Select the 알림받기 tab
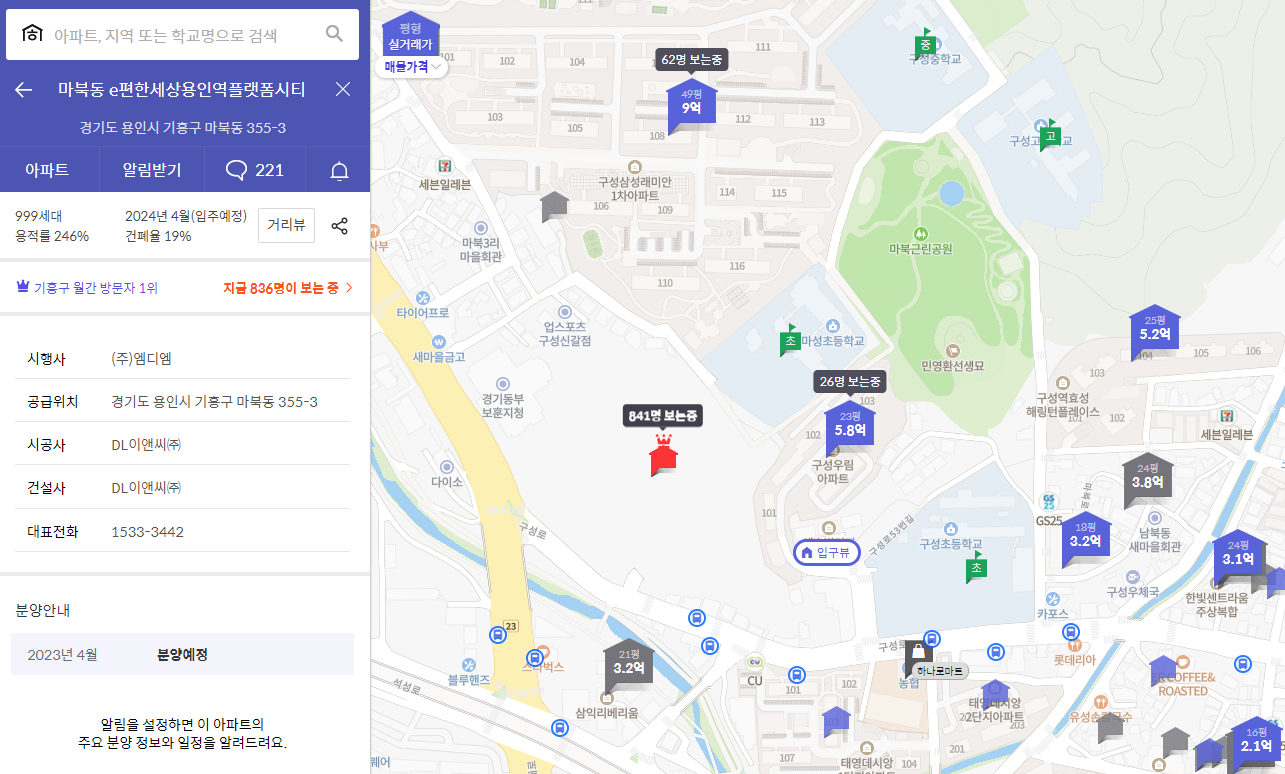 (152, 170)
